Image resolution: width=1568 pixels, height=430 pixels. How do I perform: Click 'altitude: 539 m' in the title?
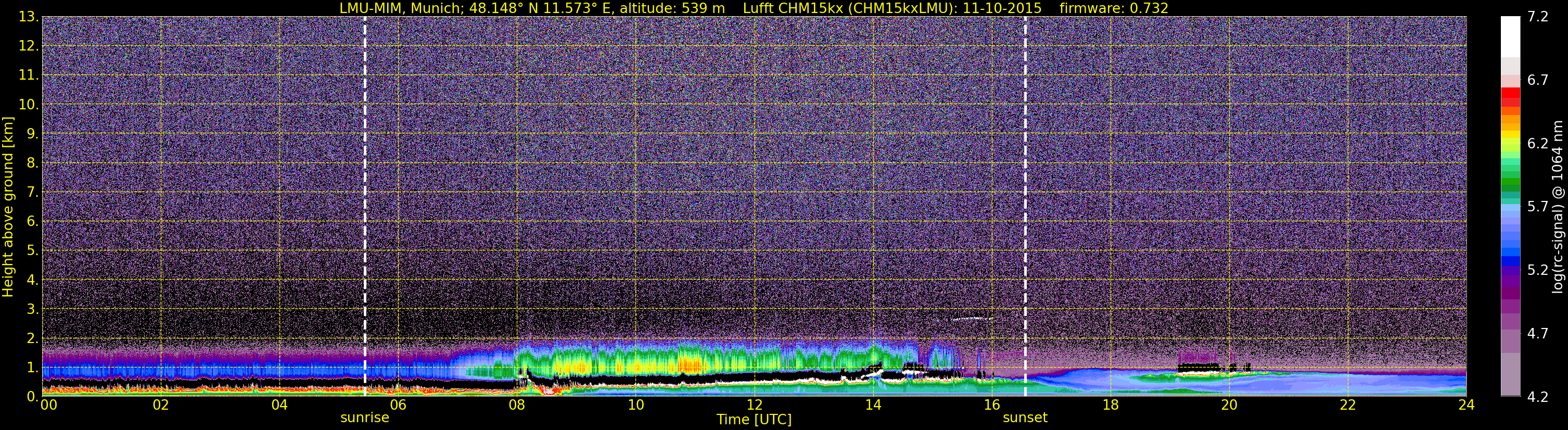(672, 8)
